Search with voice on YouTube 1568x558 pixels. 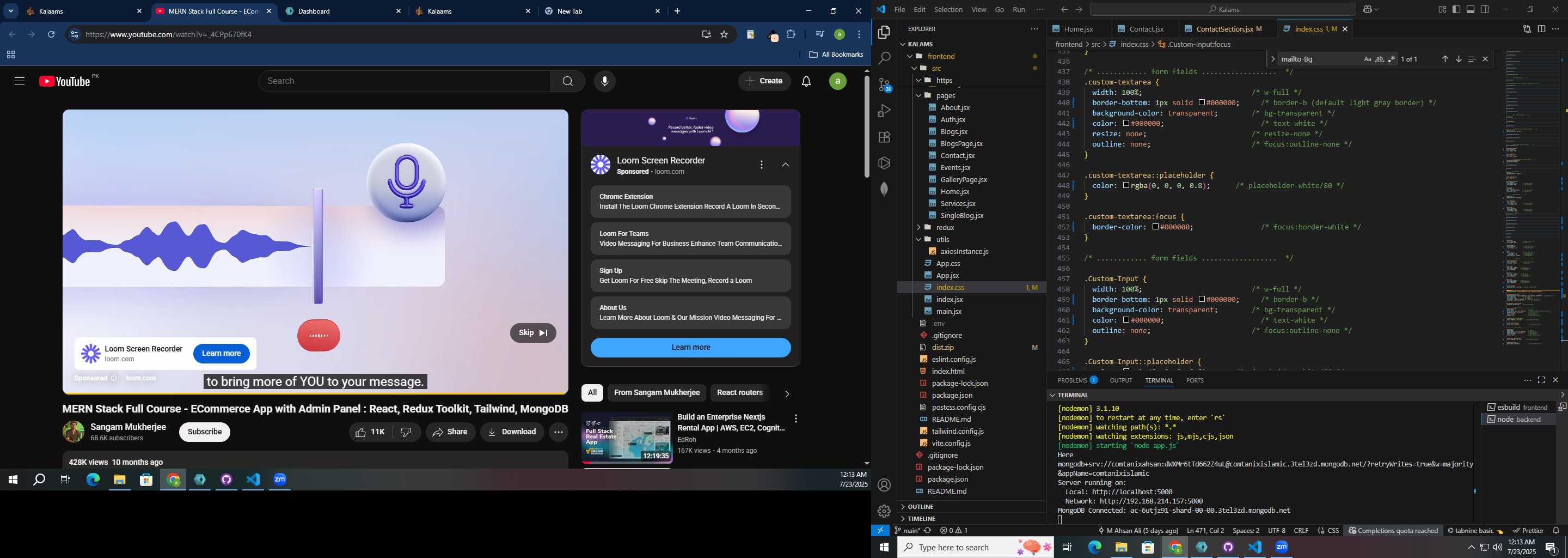tap(604, 81)
